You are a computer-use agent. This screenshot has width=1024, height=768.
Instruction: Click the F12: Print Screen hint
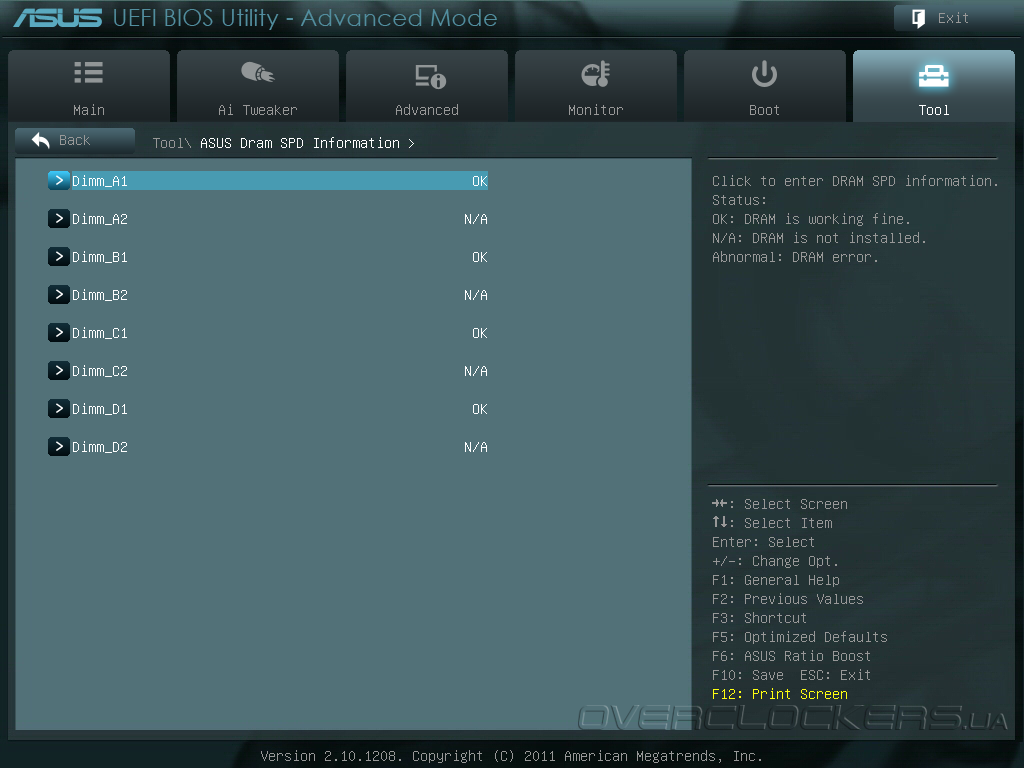click(780, 694)
